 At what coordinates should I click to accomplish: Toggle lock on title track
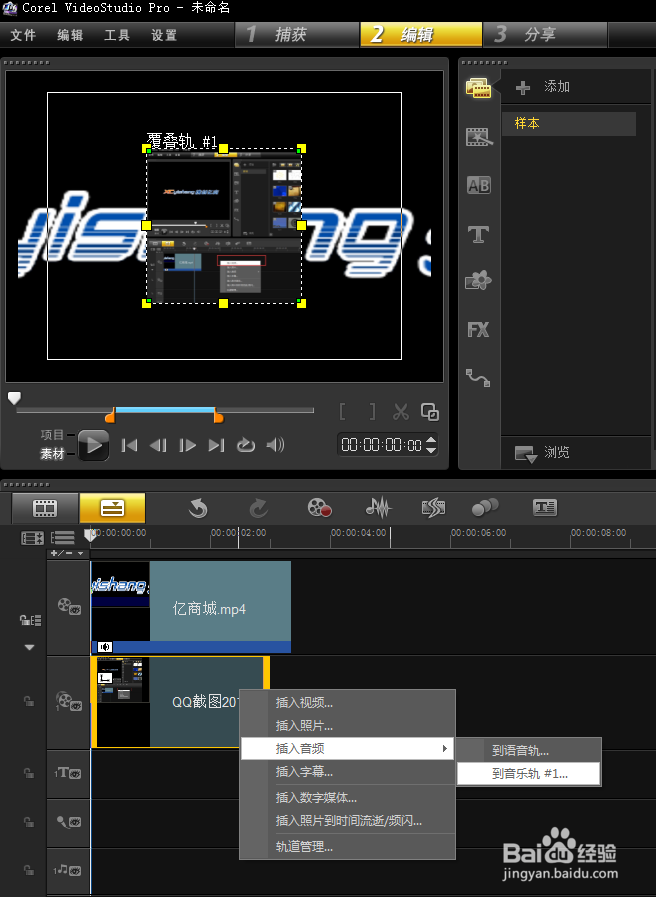[x=29, y=773]
